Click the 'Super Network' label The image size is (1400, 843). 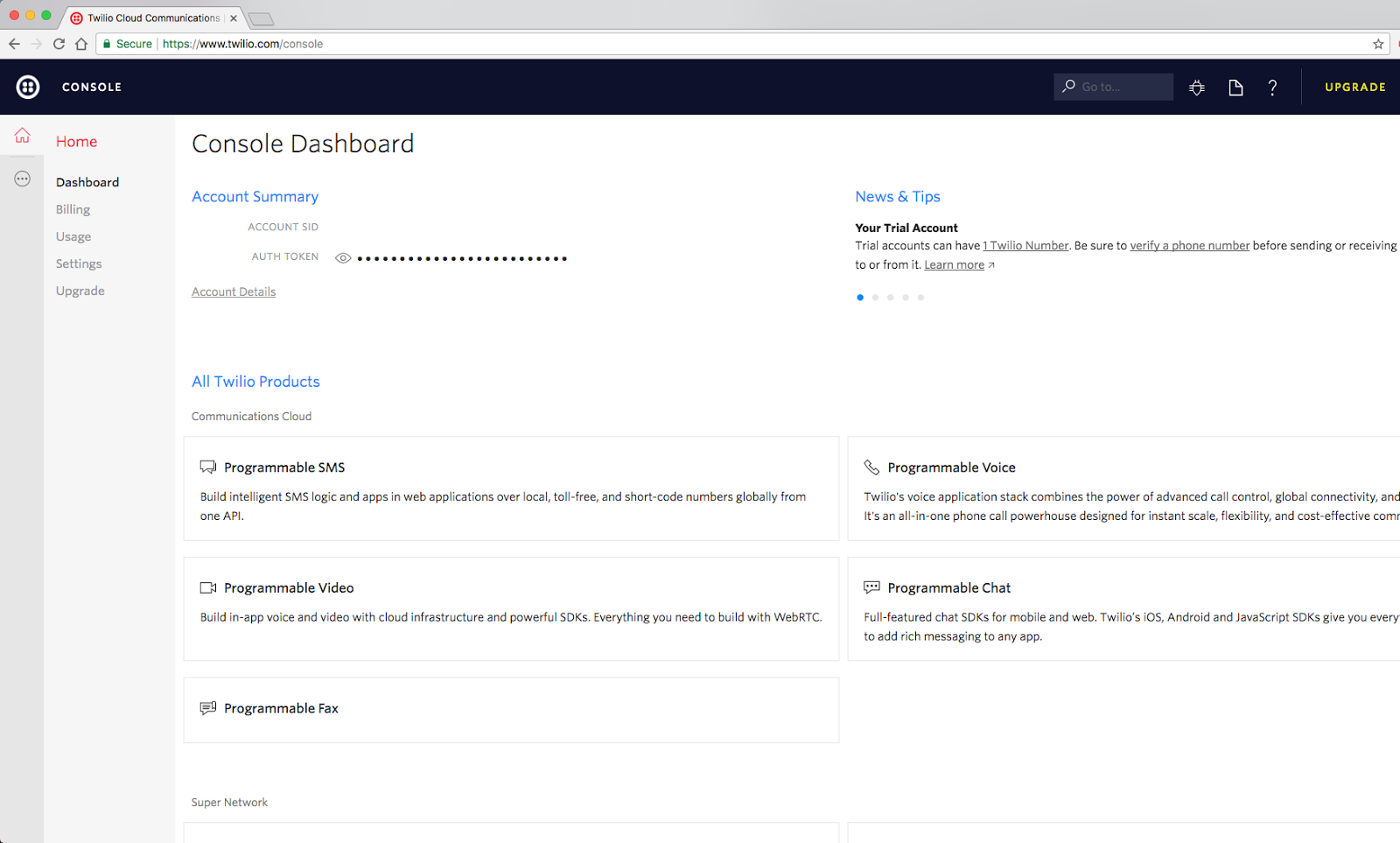(x=229, y=803)
